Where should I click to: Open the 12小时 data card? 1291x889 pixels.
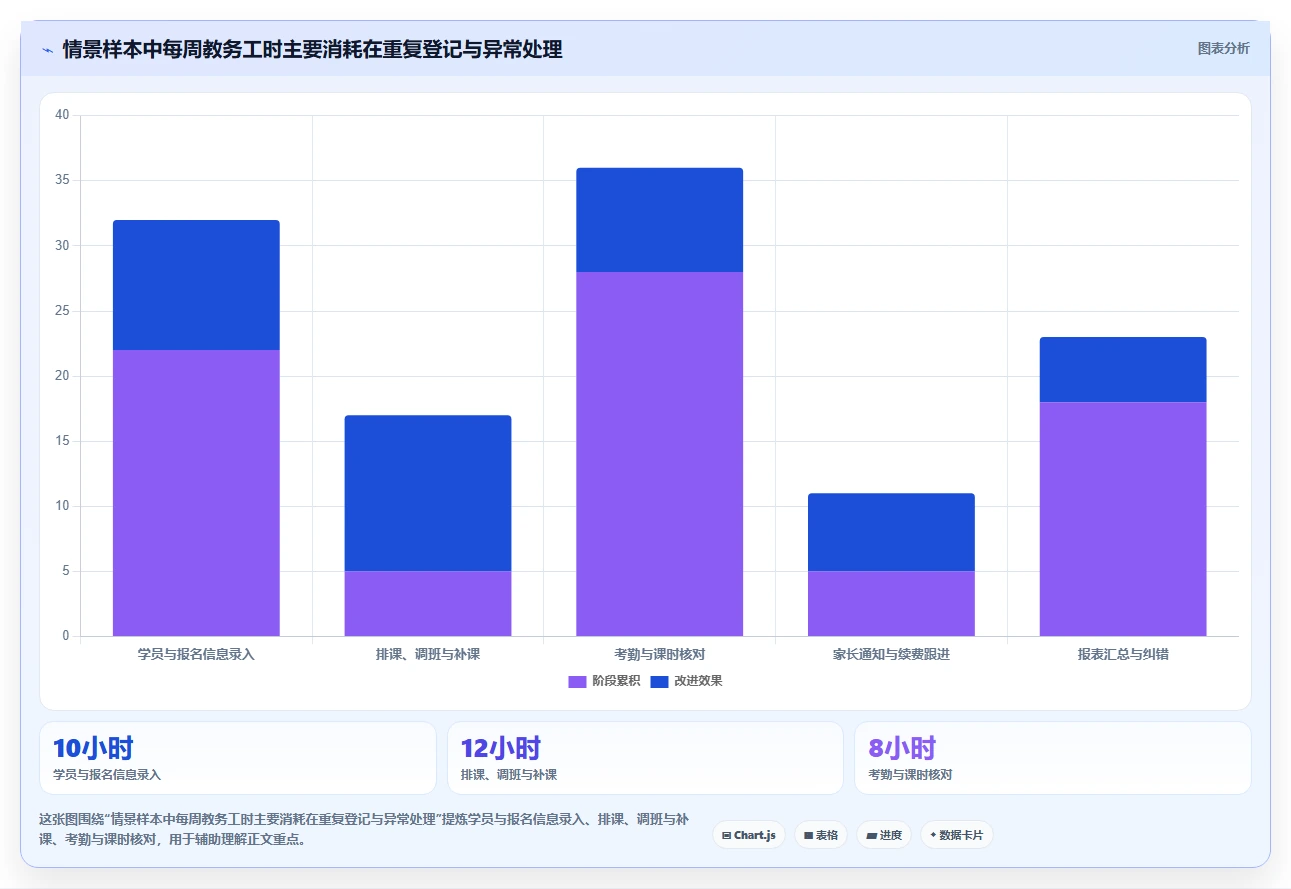(x=645, y=758)
